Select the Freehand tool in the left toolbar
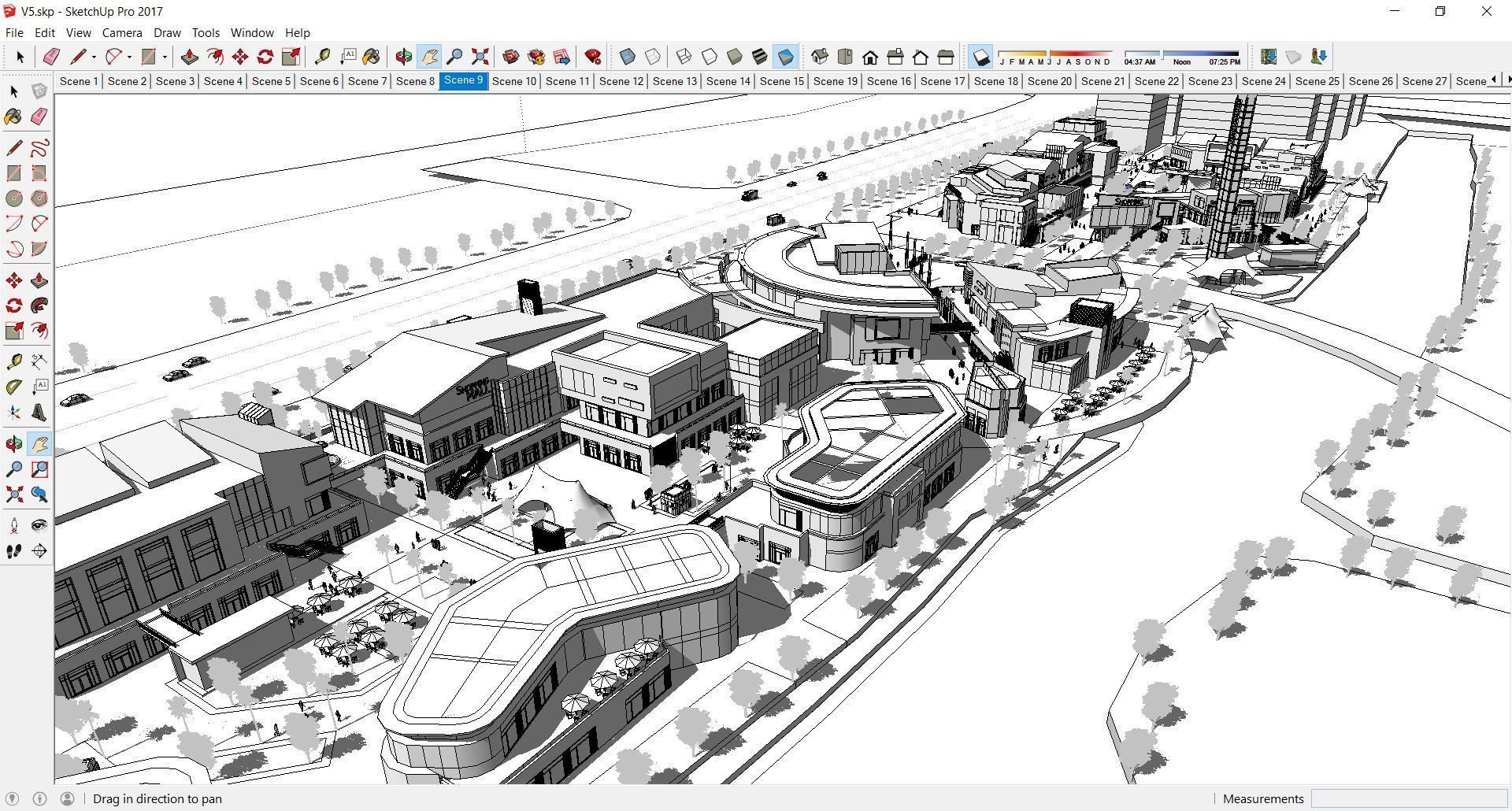This screenshot has height=811, width=1512. [x=39, y=148]
